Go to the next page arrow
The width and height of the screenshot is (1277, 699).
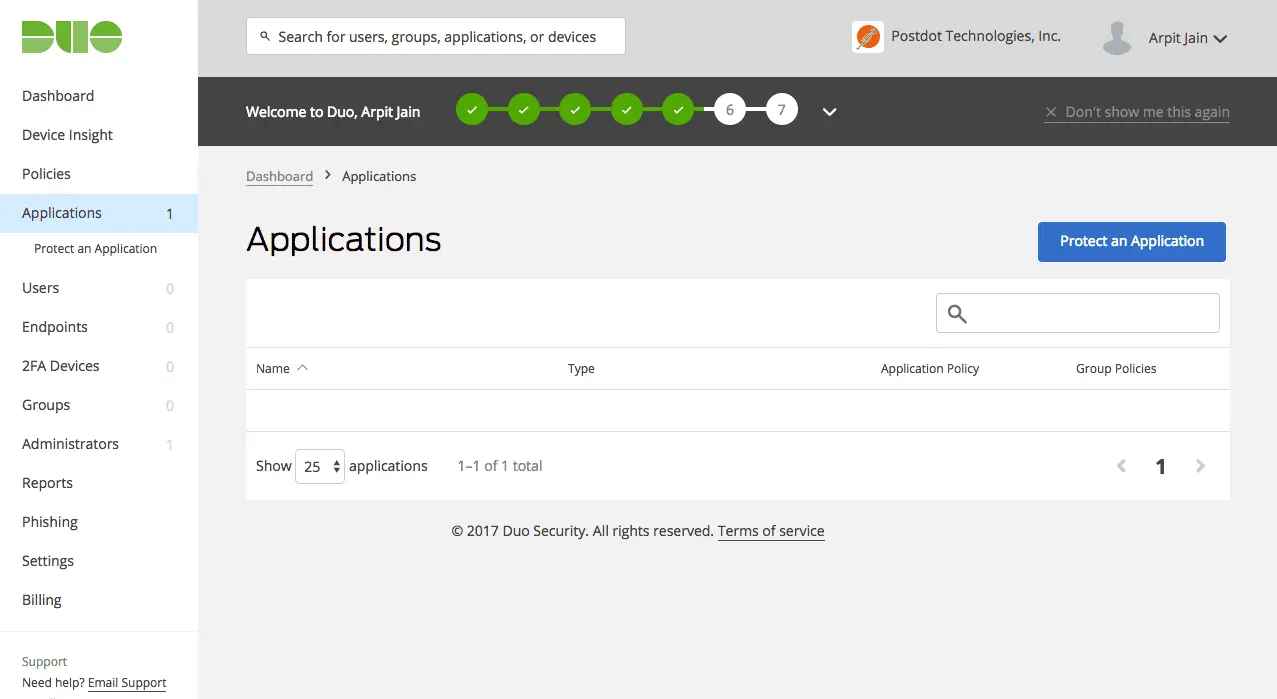coord(1201,466)
